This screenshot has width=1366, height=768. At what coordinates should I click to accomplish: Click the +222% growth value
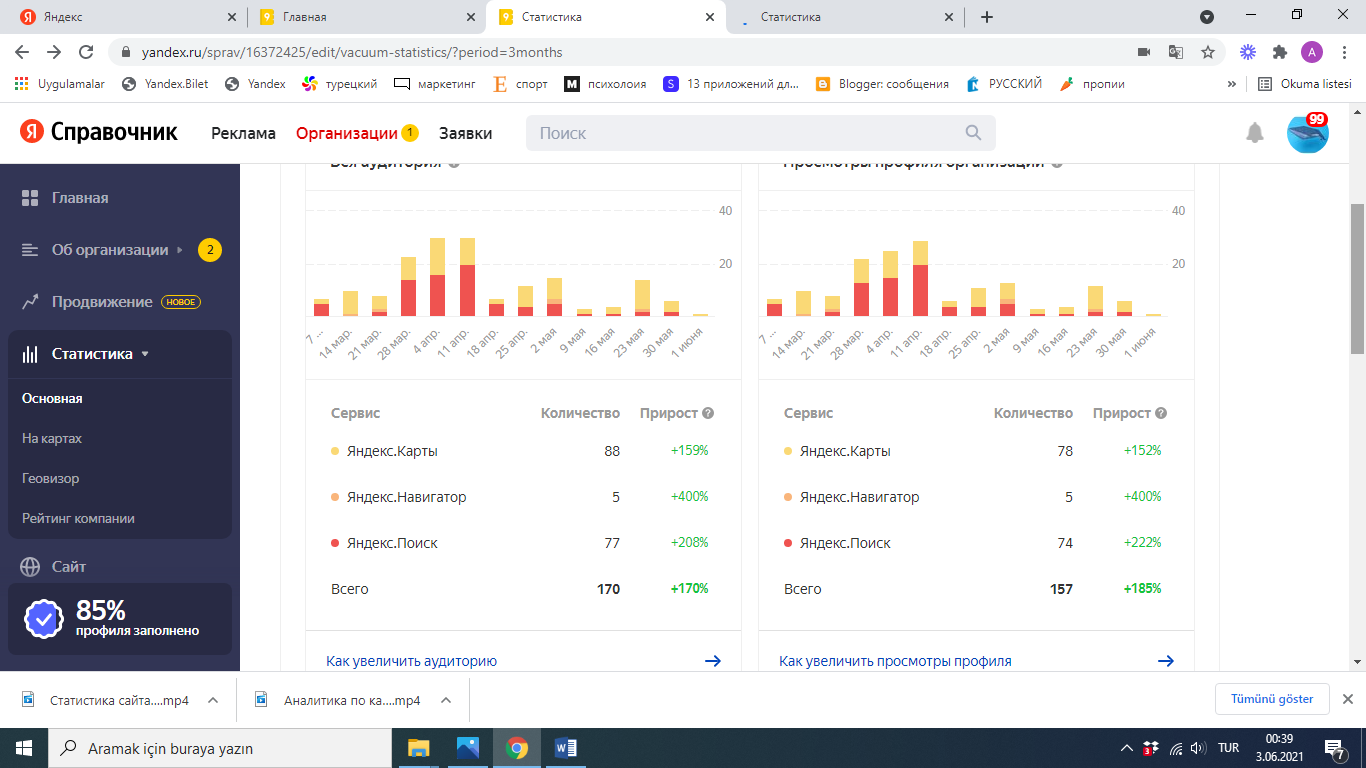tap(1142, 543)
